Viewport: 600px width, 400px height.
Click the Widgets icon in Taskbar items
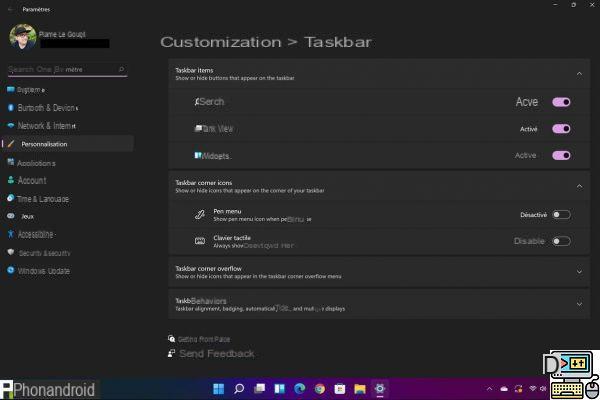tap(198, 155)
